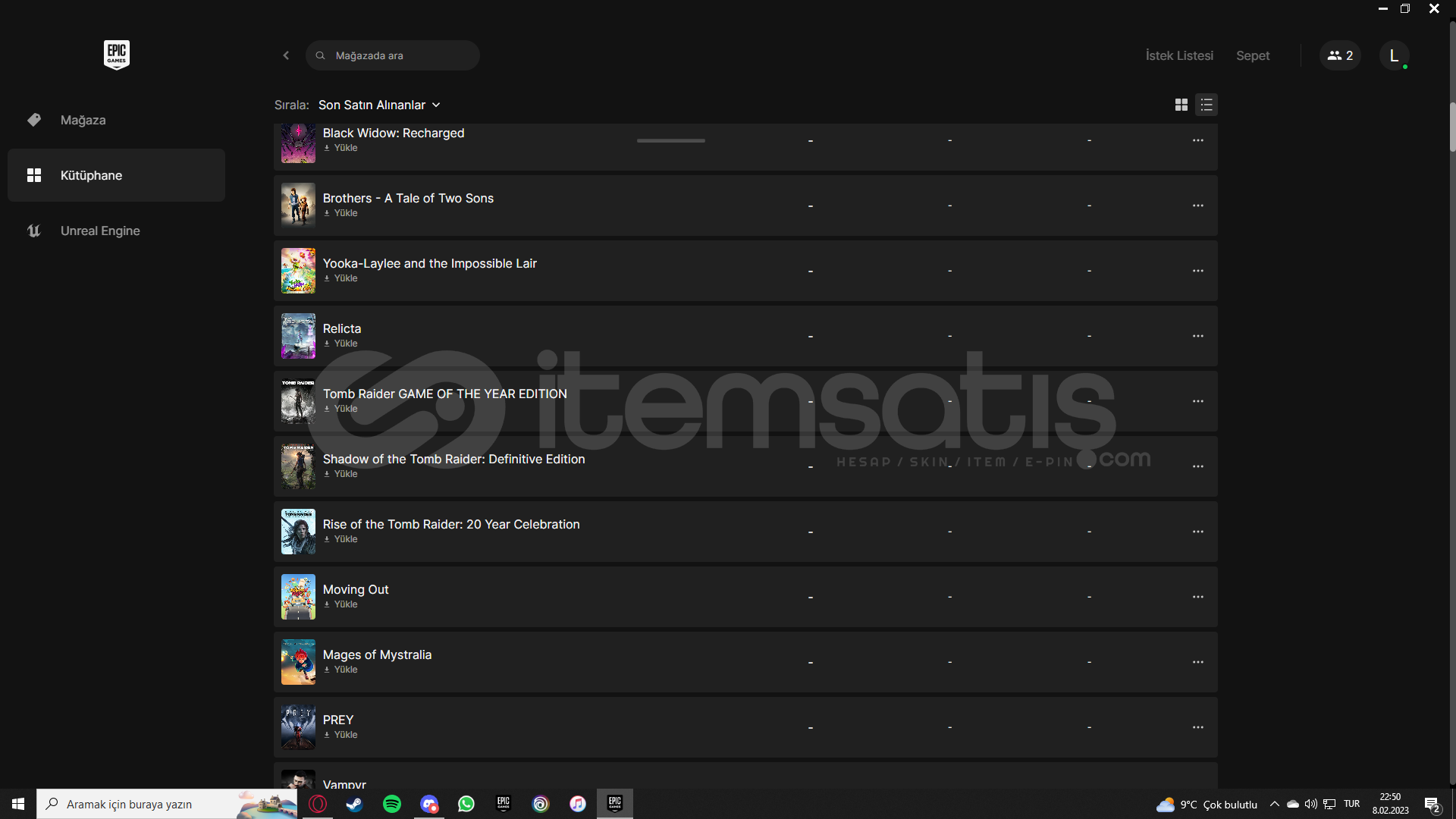Viewport: 1456px width, 819px height.
Task: Click Yükle under PREY
Action: click(x=340, y=735)
